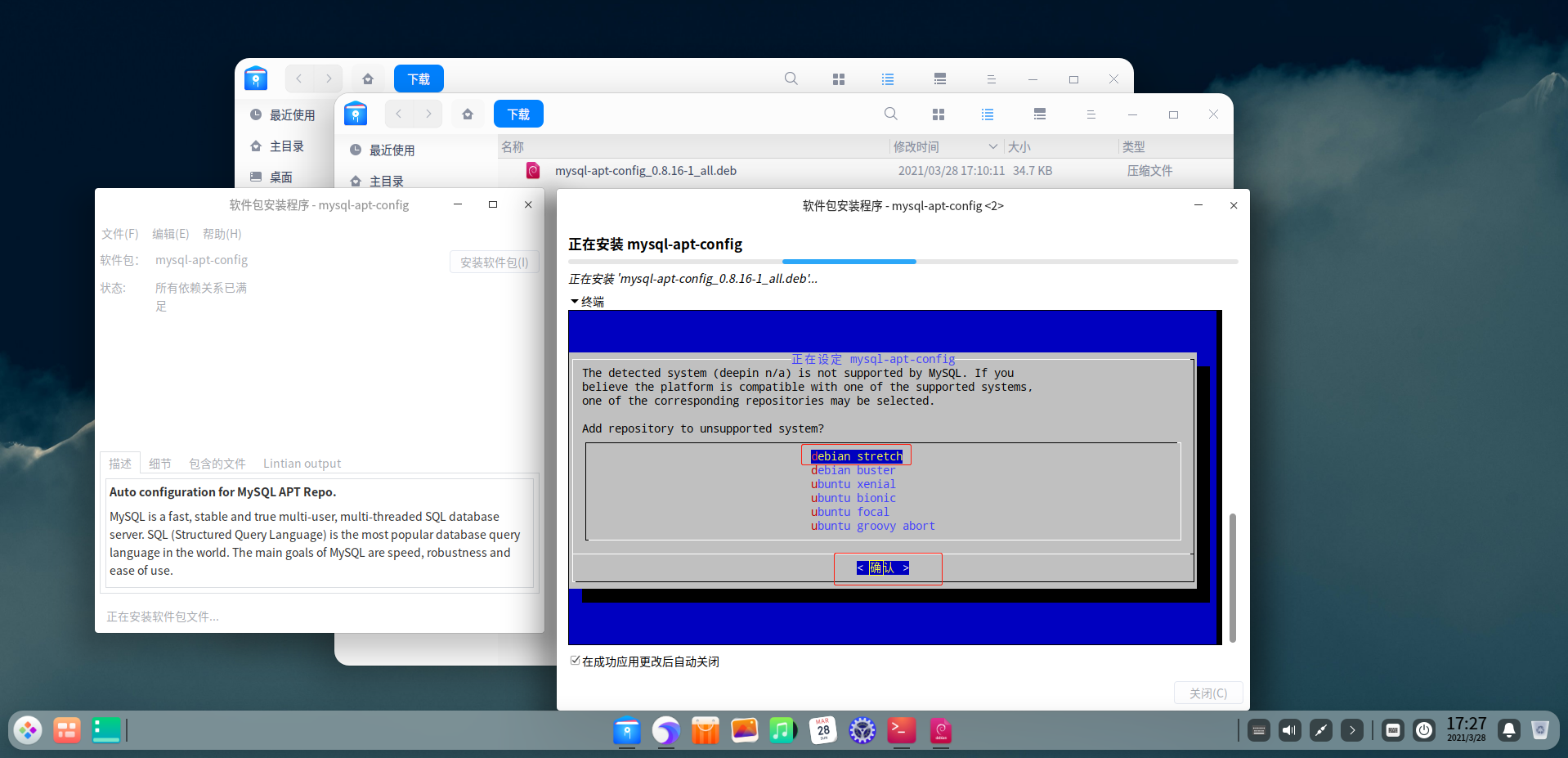
Task: Switch front file manager to list view
Action: point(988,114)
